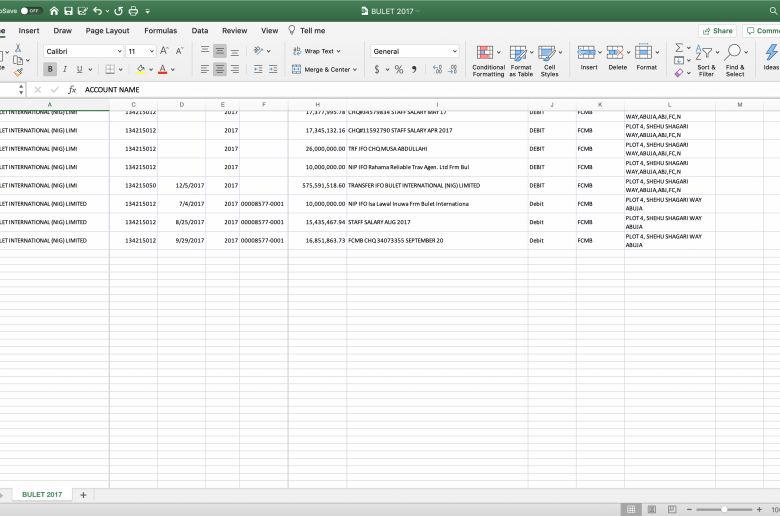This screenshot has height=516, width=780.
Task: Select the BULET 2017 sheet tab
Action: (x=42, y=495)
